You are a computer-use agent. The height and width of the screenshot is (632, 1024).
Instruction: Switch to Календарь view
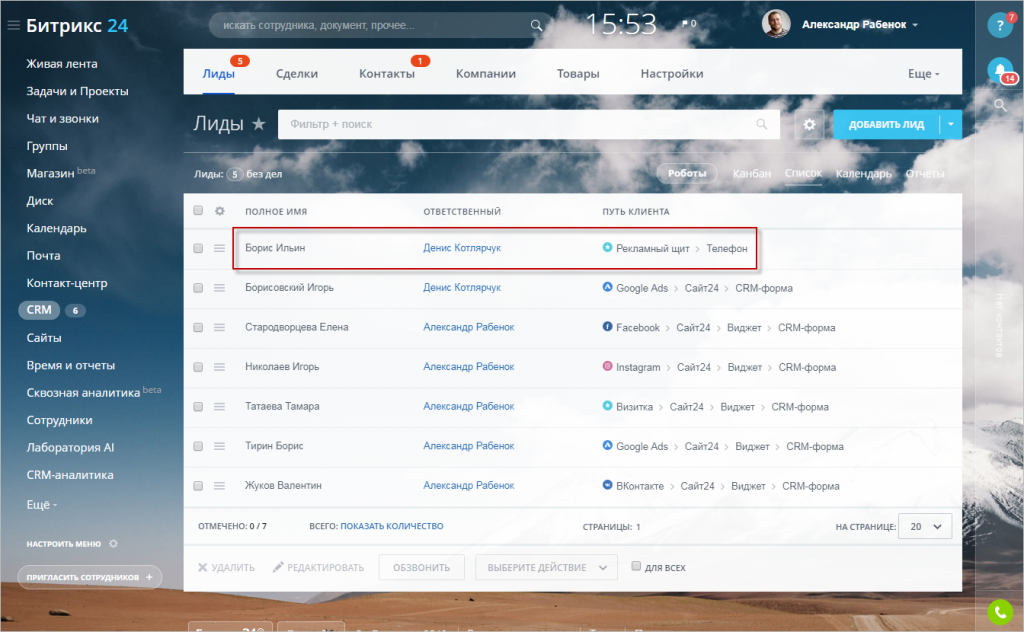click(863, 174)
